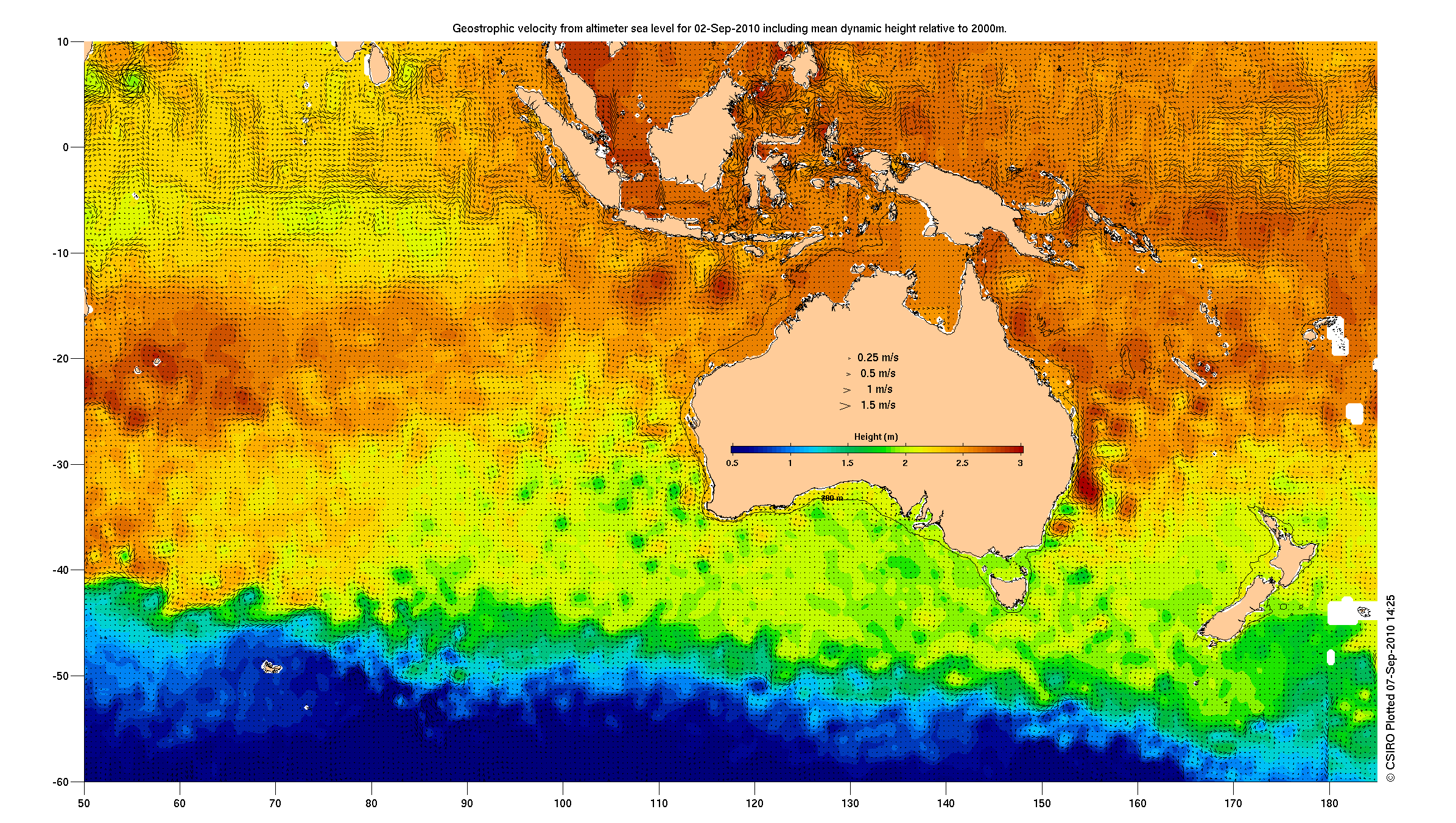
Task: Click longitude axis label 120
Action: pyautogui.click(x=754, y=804)
